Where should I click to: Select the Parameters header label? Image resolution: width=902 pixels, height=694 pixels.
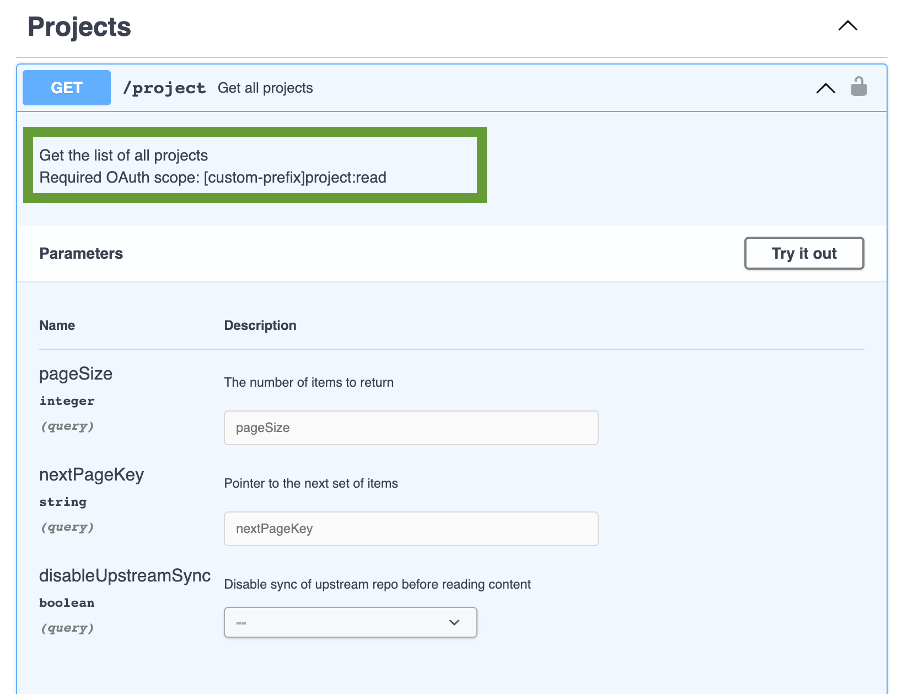tap(80, 253)
